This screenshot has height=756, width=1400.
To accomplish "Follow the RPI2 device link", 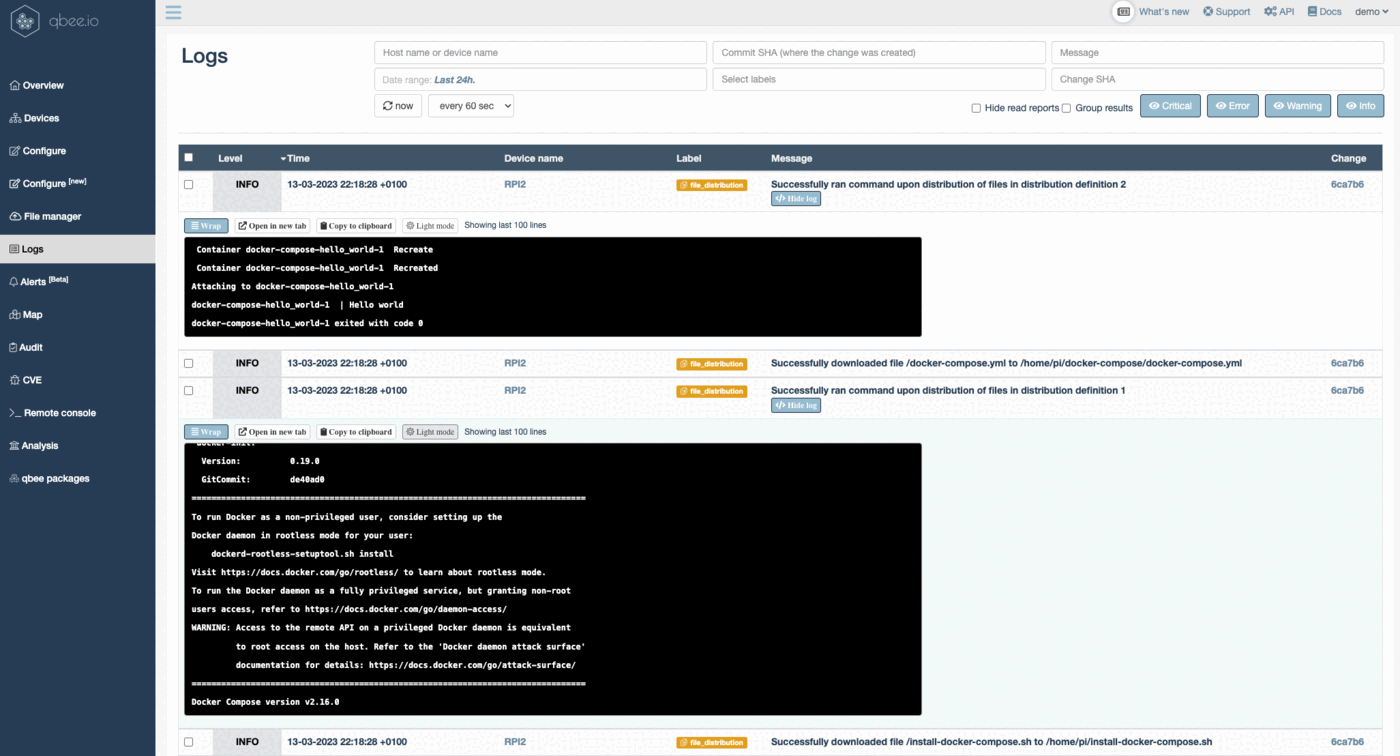I will coord(514,184).
